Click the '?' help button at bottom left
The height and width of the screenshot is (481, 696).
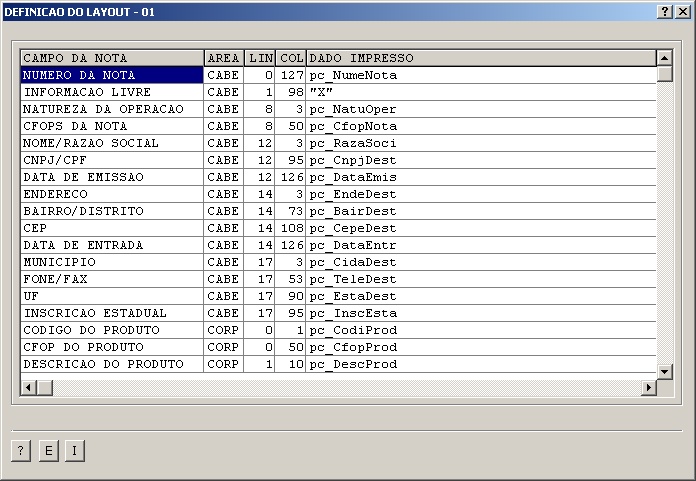pyautogui.click(x=21, y=451)
